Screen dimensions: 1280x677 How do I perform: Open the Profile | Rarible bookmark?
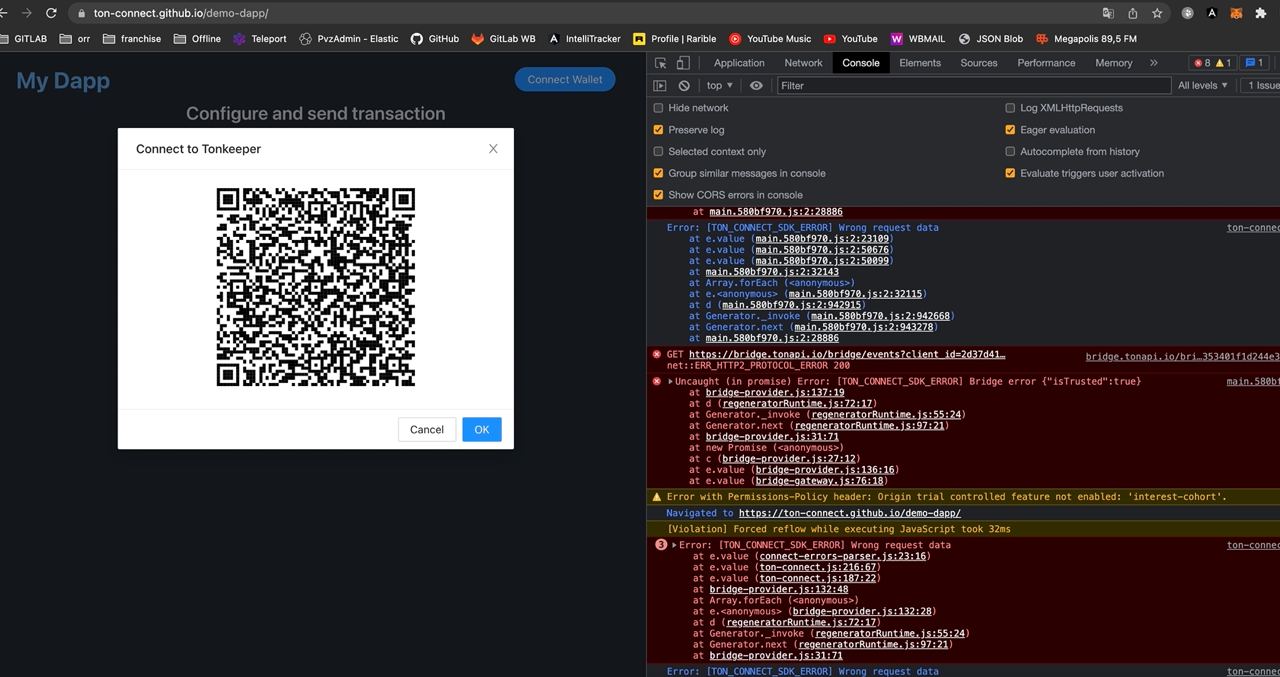[x=675, y=39]
